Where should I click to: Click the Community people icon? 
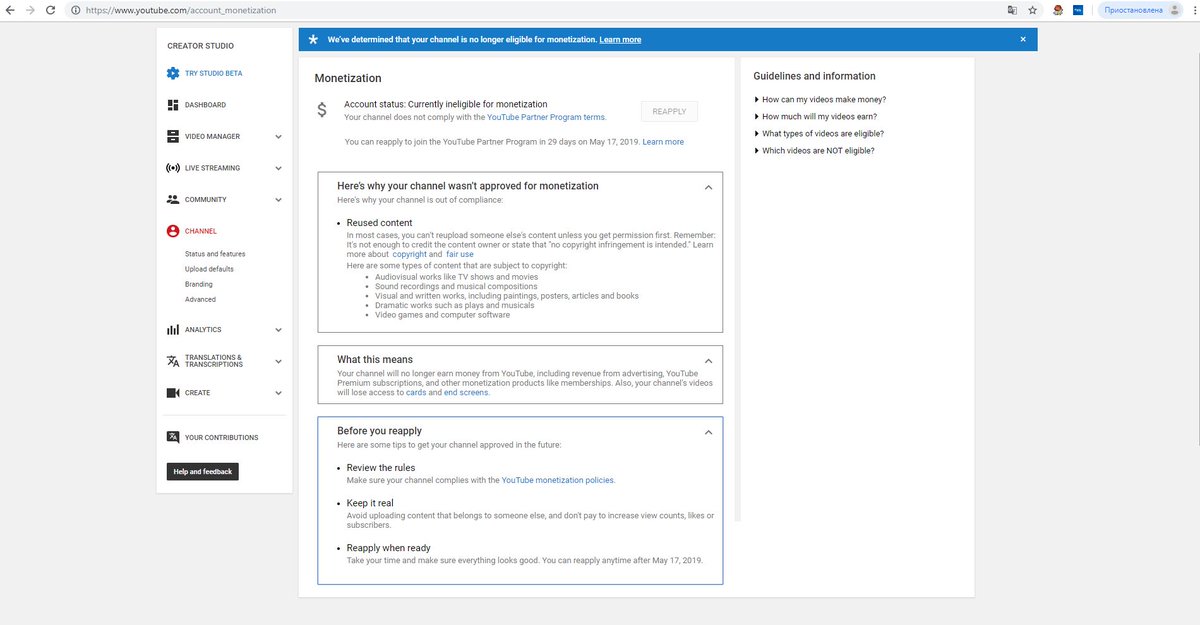pos(173,199)
